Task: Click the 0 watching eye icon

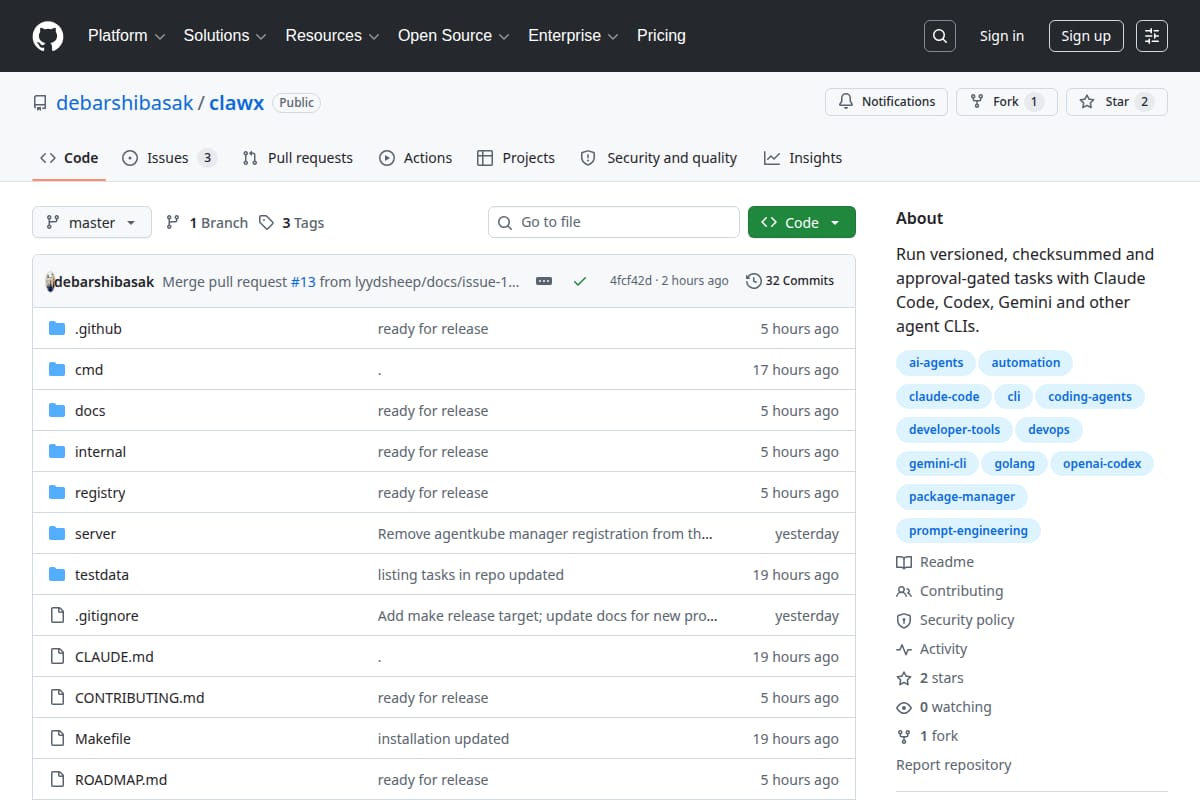Action: click(904, 707)
